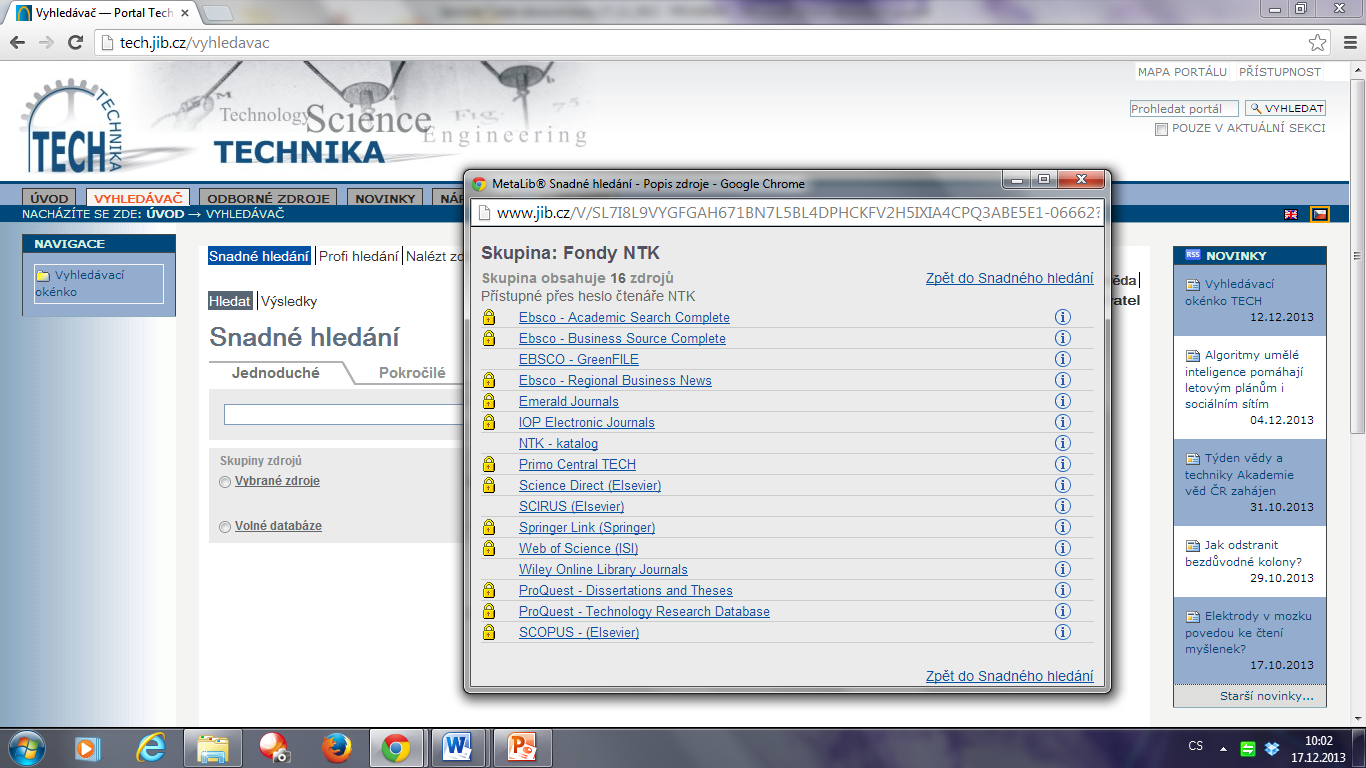1366x768 pixels.
Task: View info icon of NTK - katalog
Action: [1062, 443]
